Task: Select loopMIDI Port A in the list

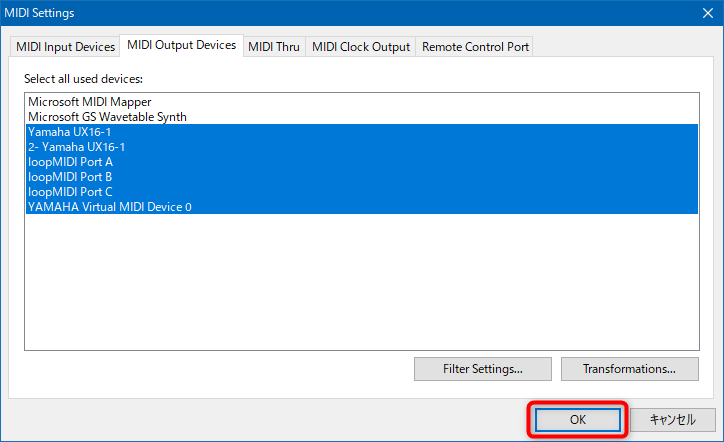Action: (362, 162)
